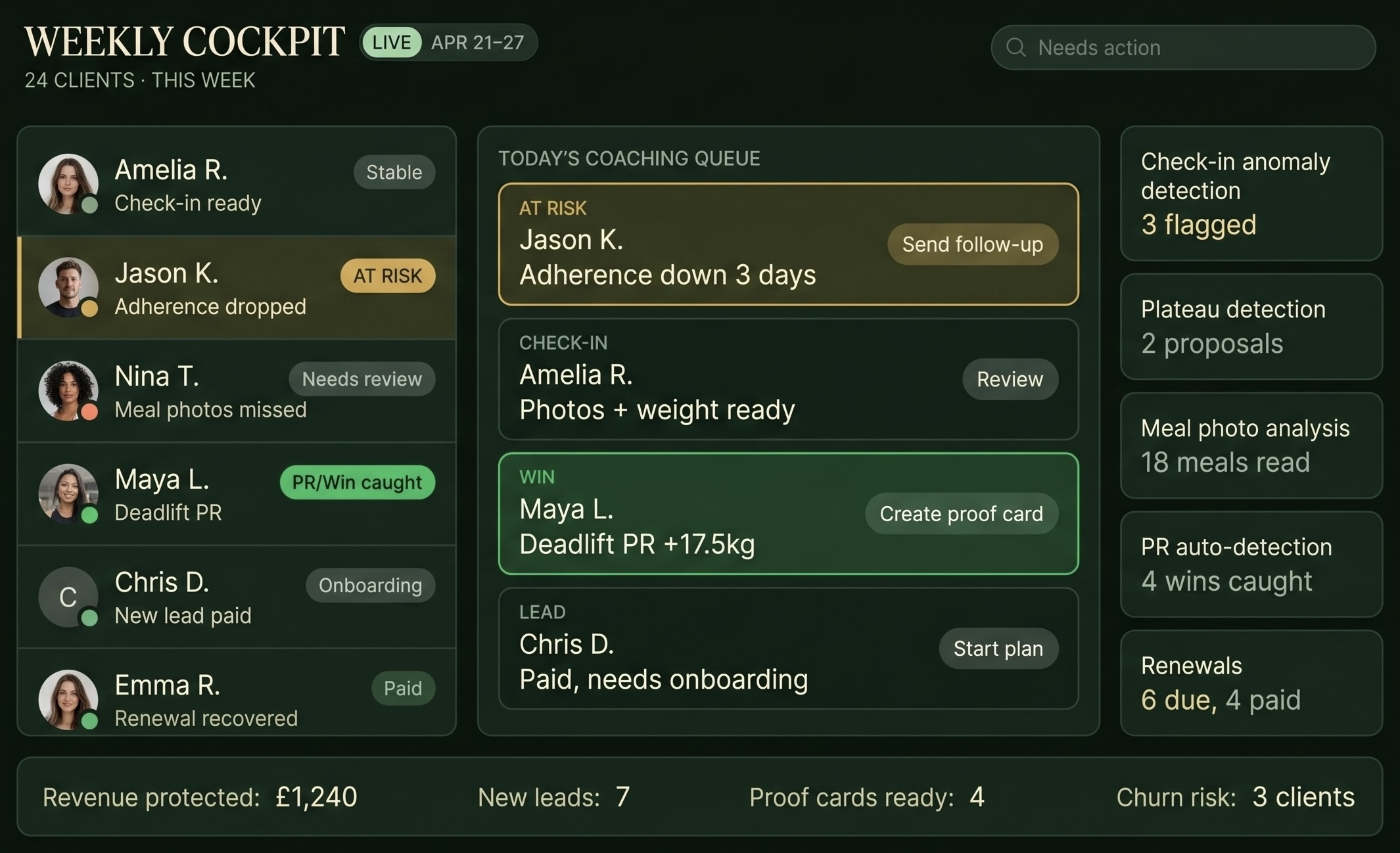This screenshot has width=1400, height=853.
Task: Click Create proof card for Maya L.
Action: [x=961, y=514]
